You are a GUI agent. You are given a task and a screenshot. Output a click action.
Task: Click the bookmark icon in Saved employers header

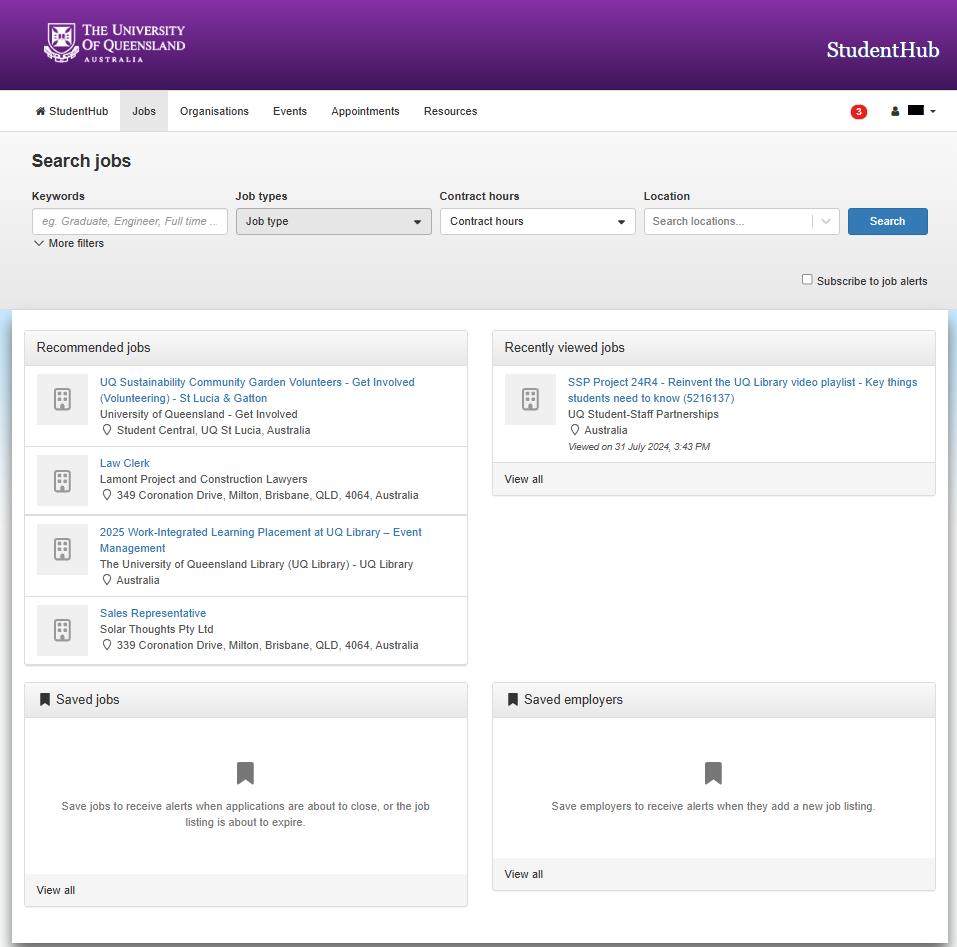pos(513,699)
